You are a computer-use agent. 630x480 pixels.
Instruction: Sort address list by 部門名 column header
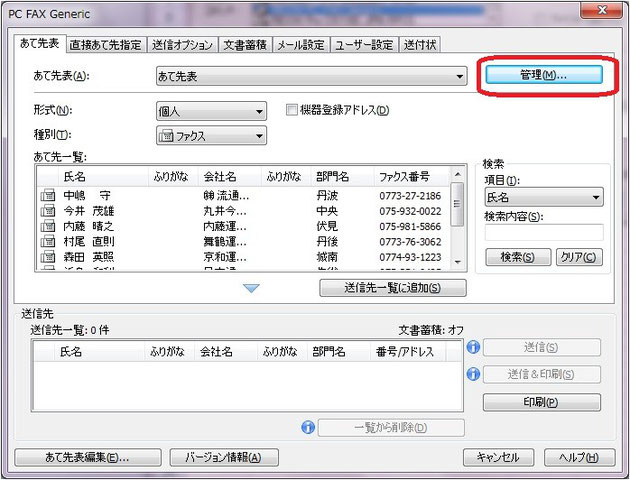[342, 176]
